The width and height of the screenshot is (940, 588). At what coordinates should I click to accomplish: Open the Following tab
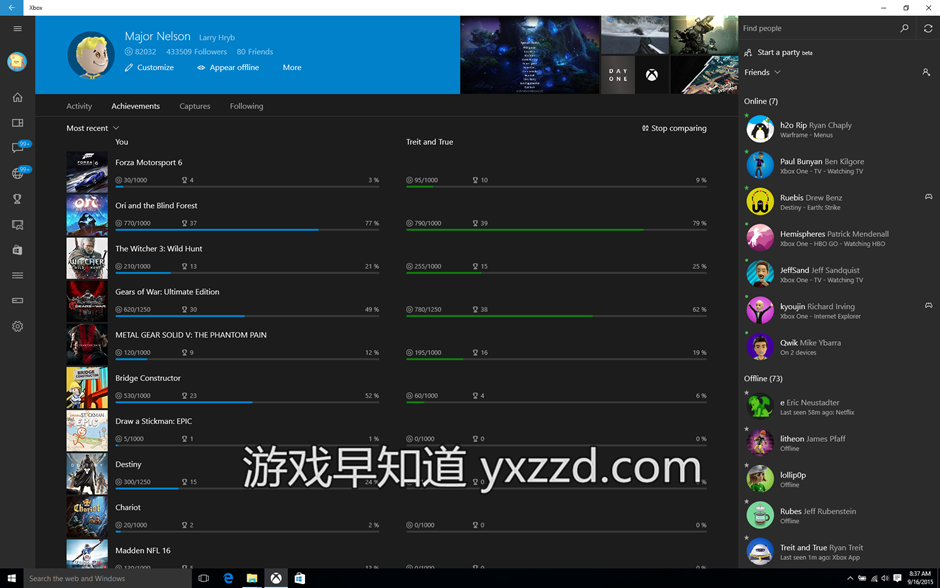(x=246, y=106)
